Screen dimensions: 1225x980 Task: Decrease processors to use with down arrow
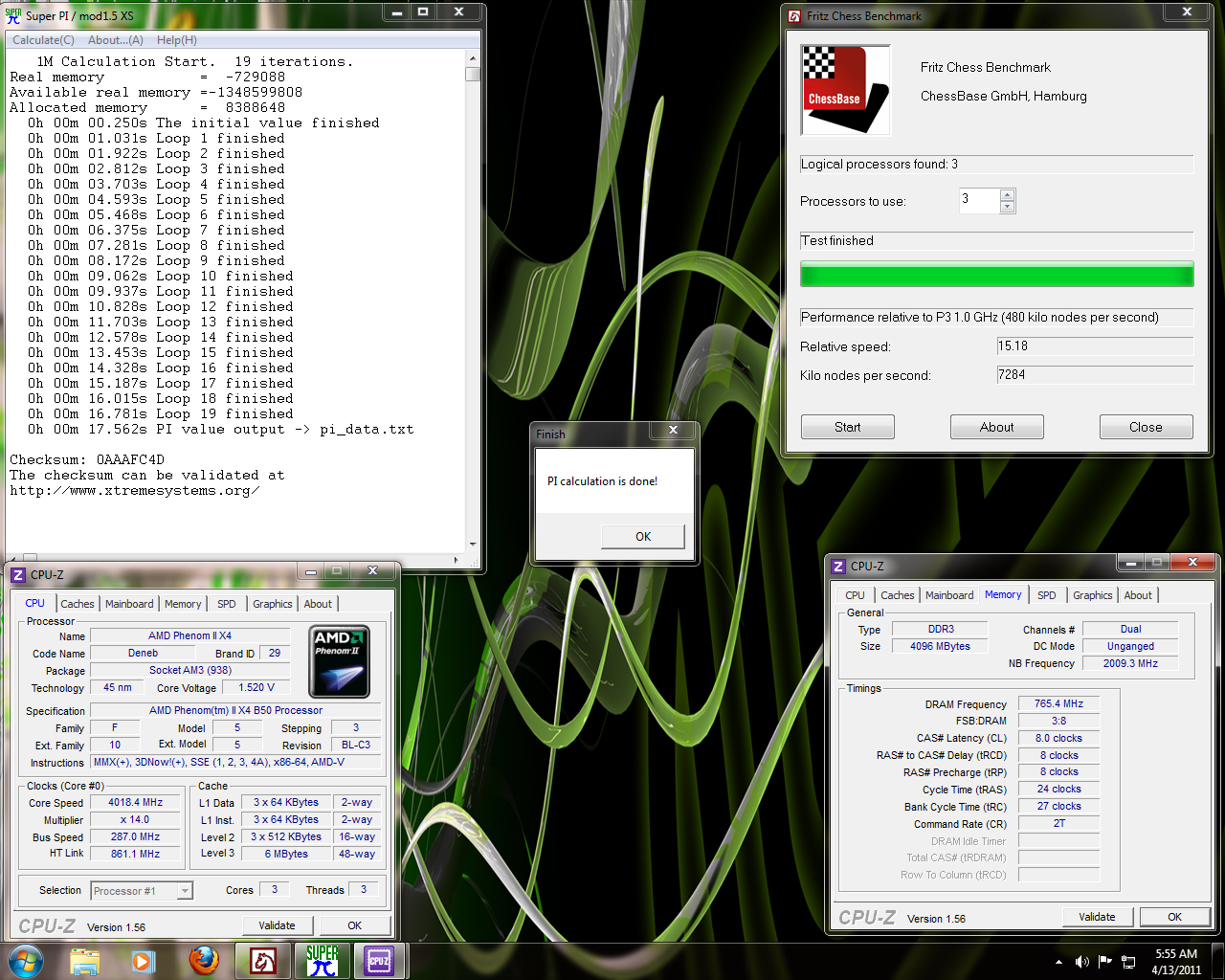[x=1007, y=207]
